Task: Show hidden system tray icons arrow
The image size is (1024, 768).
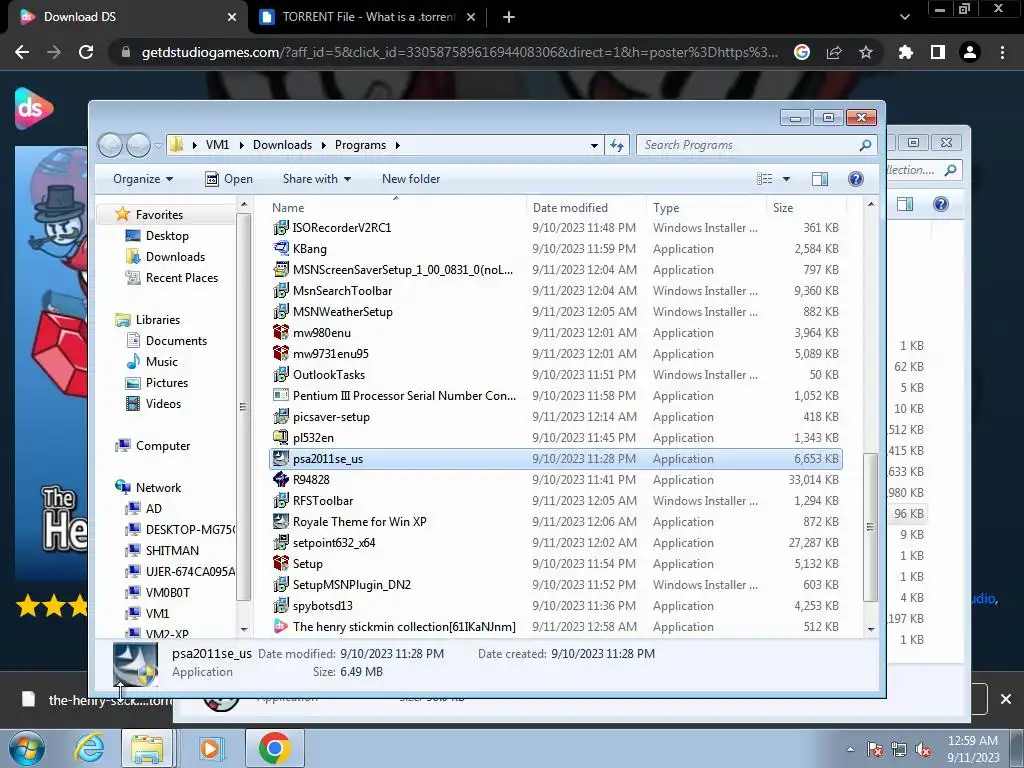Action: click(850, 749)
